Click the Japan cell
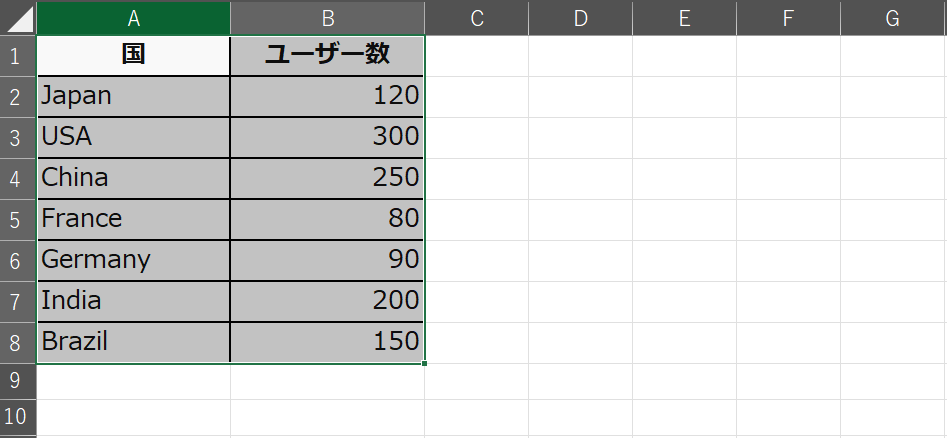Viewport: 947px width, 438px height. click(133, 96)
